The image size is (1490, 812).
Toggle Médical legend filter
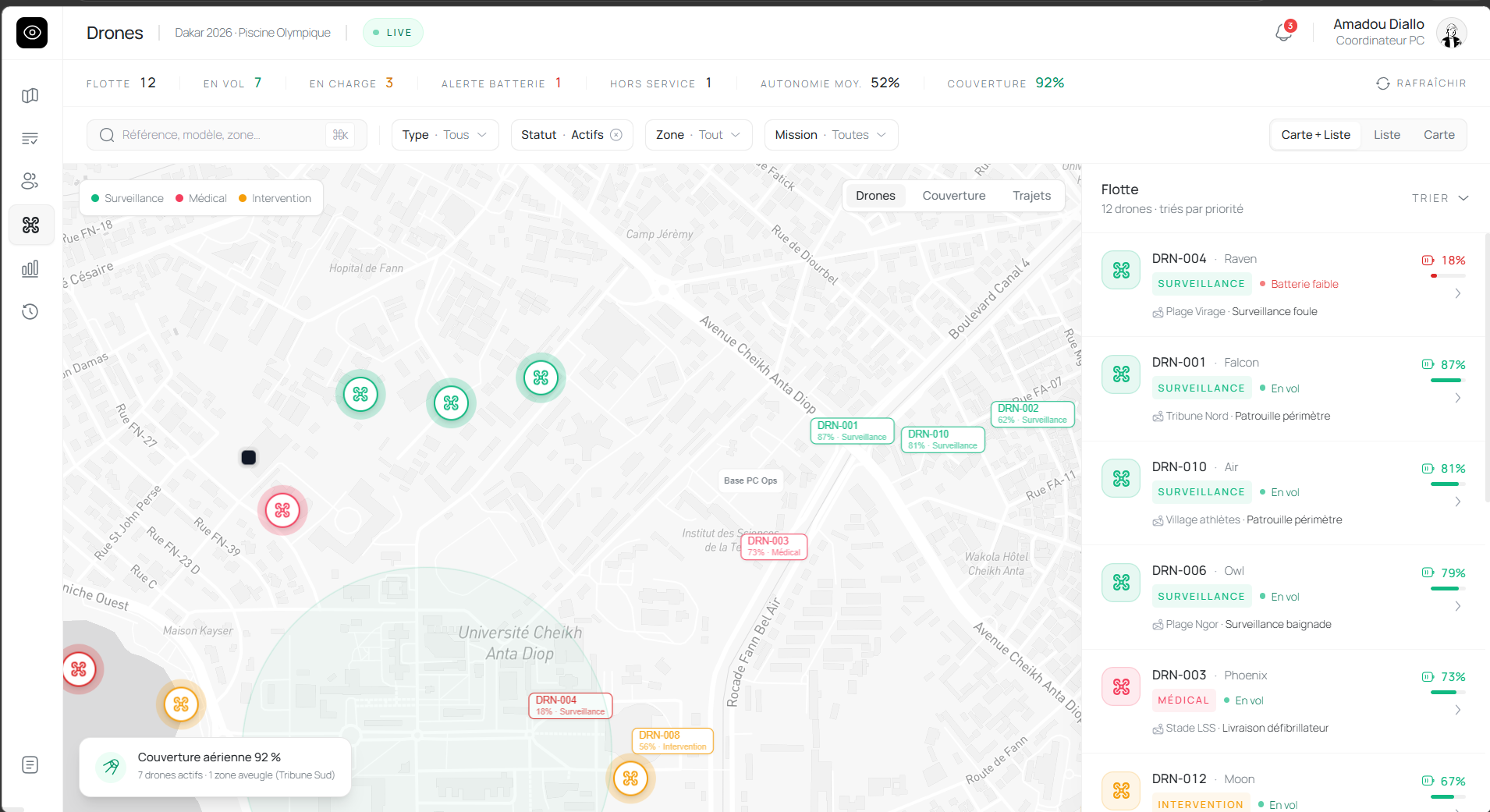pos(201,198)
